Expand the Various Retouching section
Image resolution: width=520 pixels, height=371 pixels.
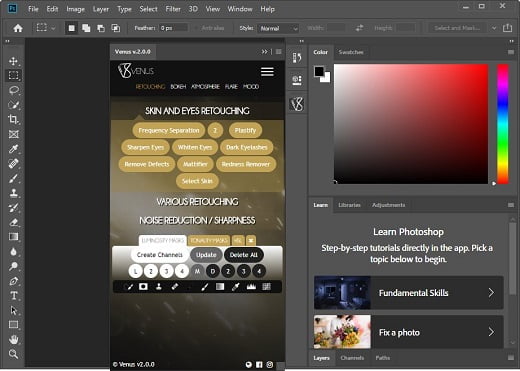click(x=197, y=202)
